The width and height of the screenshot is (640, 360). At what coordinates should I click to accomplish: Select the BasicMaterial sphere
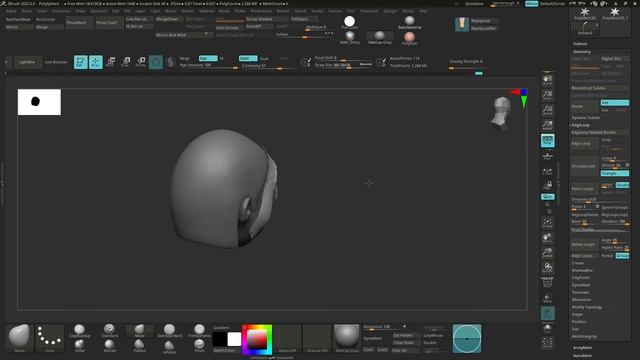(x=409, y=22)
